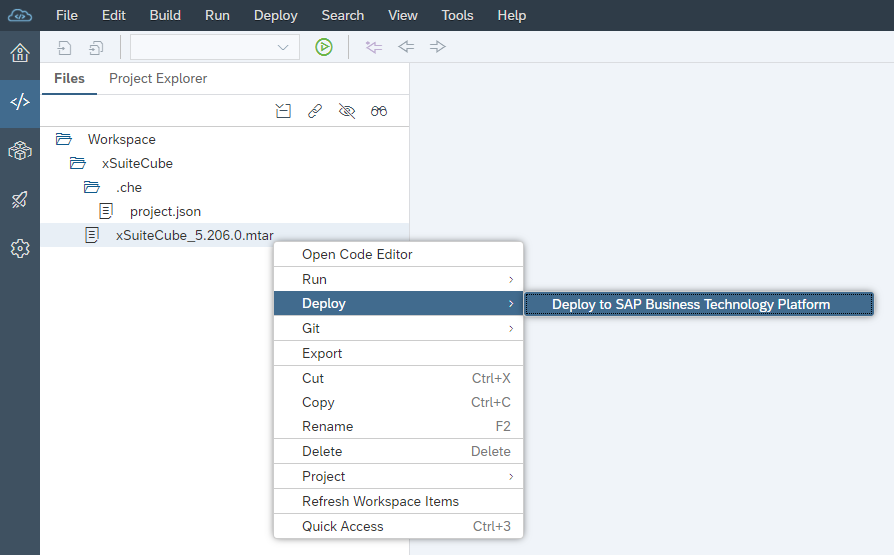Open the Build menu in menu bar

[165, 16]
